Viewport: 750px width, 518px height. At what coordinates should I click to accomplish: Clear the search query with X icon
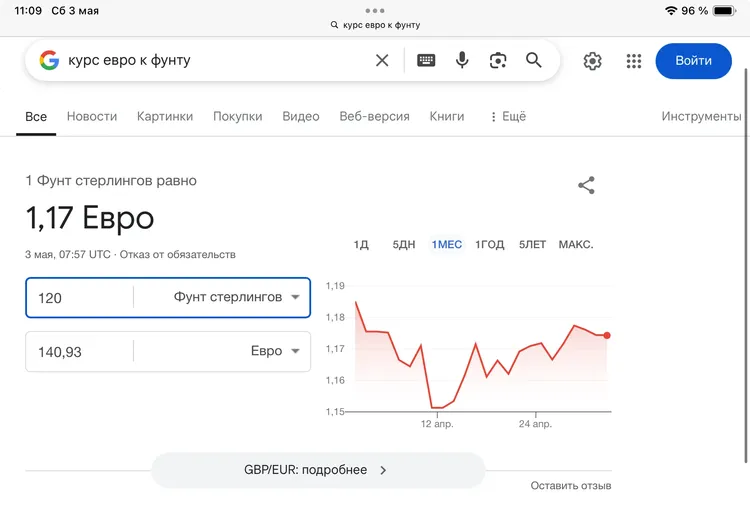coord(382,61)
